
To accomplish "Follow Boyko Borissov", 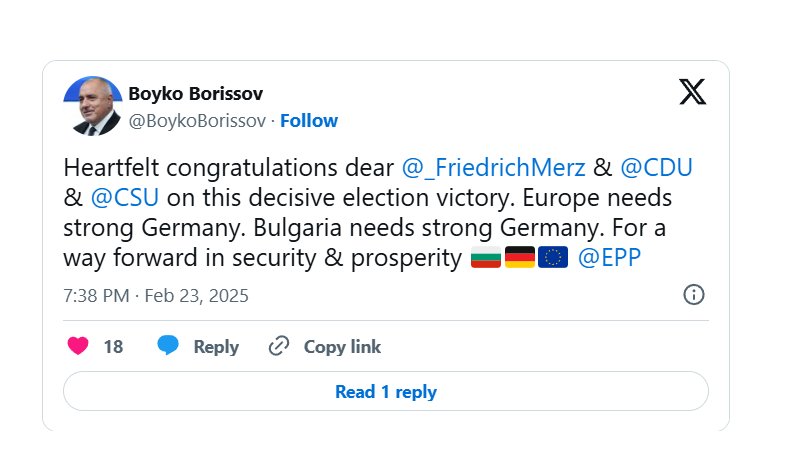I will coord(309,121).
